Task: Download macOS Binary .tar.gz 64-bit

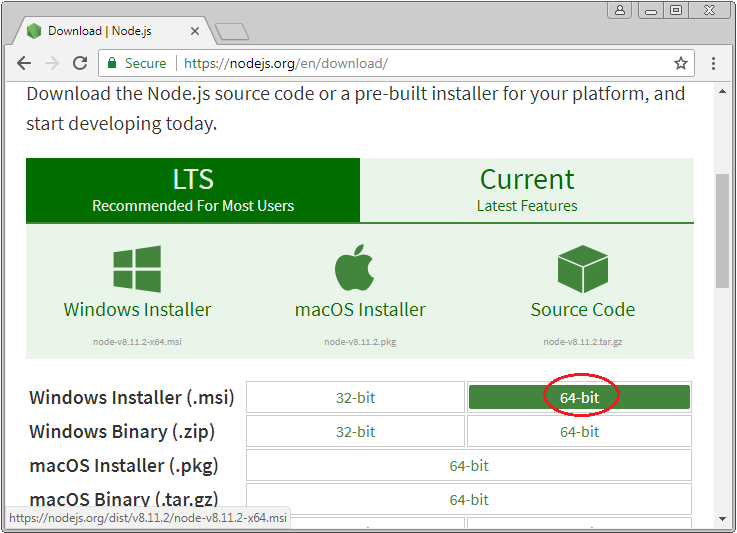Action: click(x=469, y=499)
